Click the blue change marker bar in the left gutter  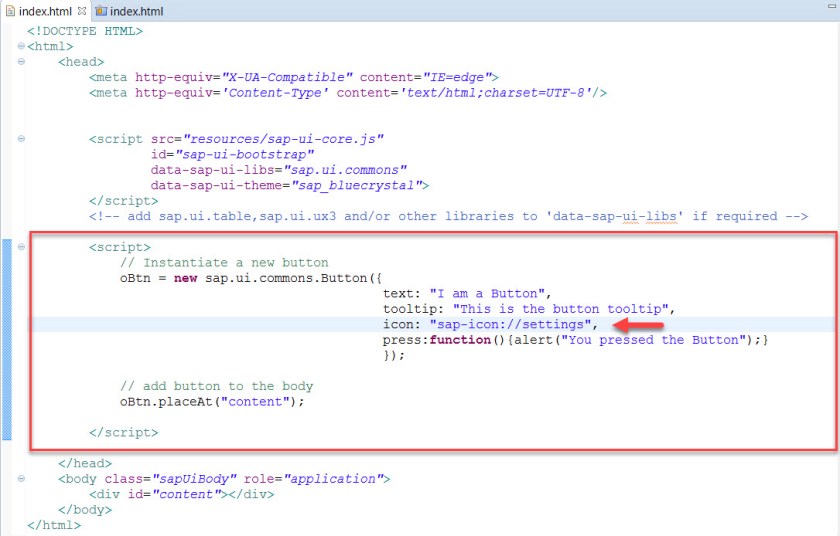(6, 339)
